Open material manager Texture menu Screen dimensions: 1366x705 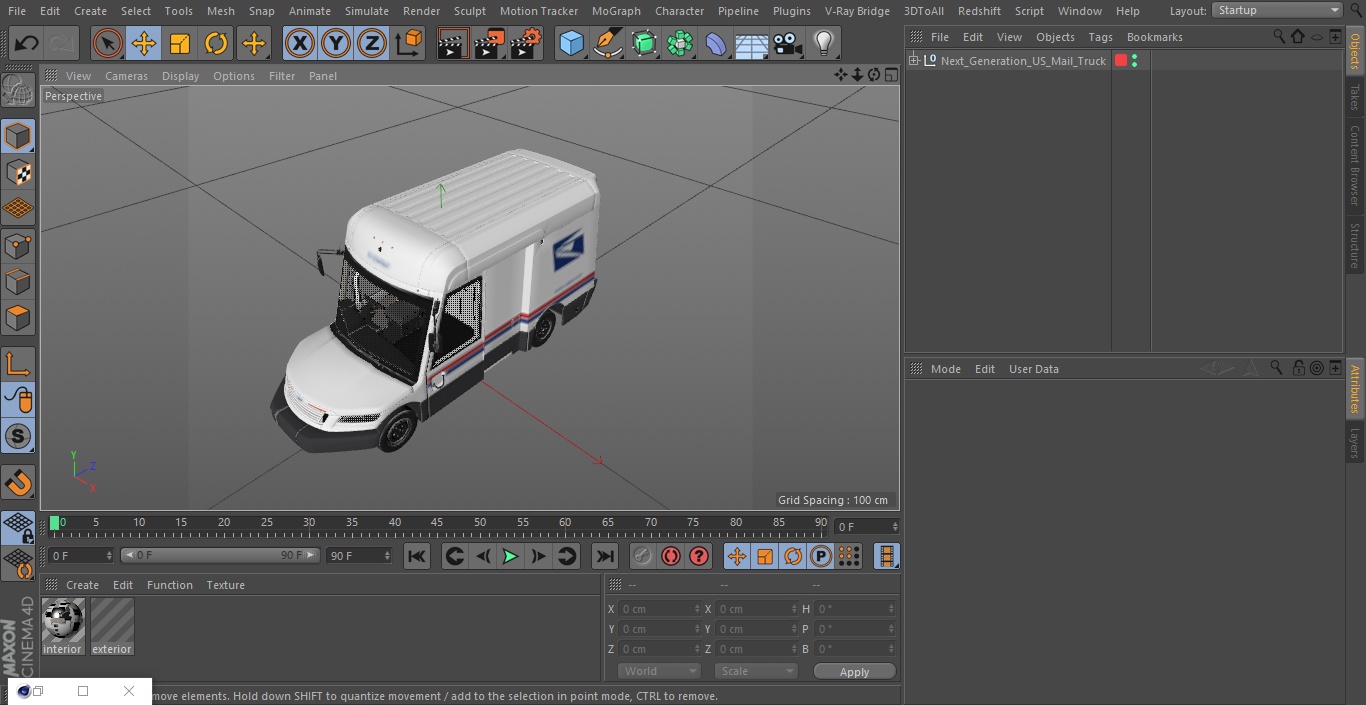pyautogui.click(x=225, y=585)
